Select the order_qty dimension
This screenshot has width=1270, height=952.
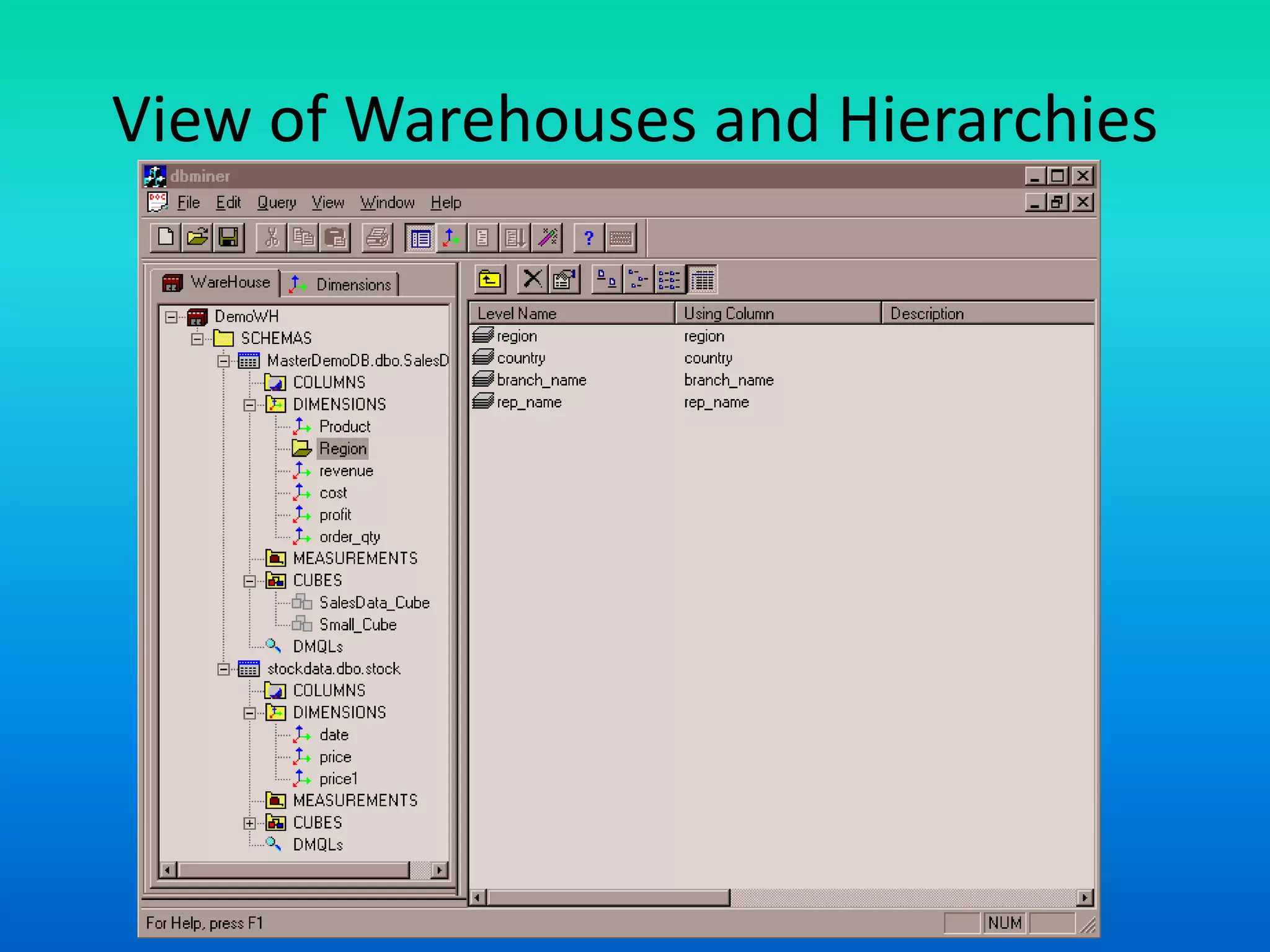coord(350,537)
